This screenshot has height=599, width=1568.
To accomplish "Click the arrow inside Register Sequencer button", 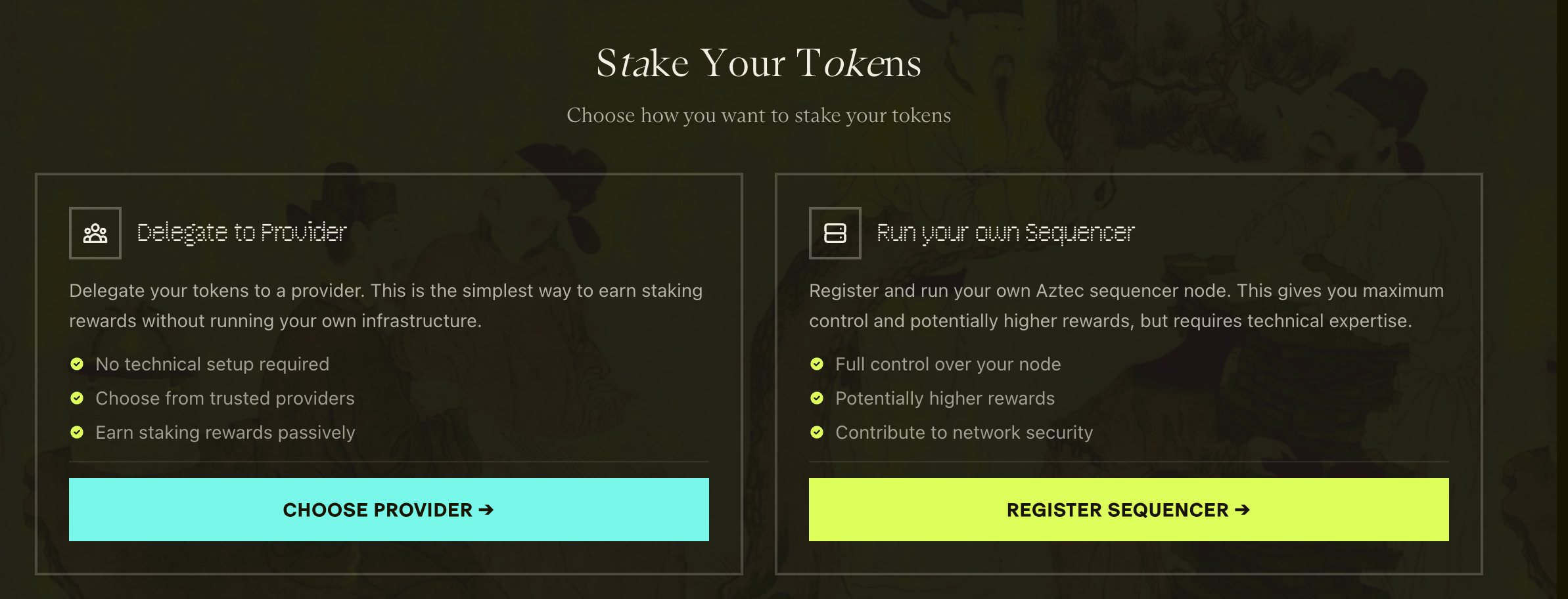I will [x=1243, y=510].
